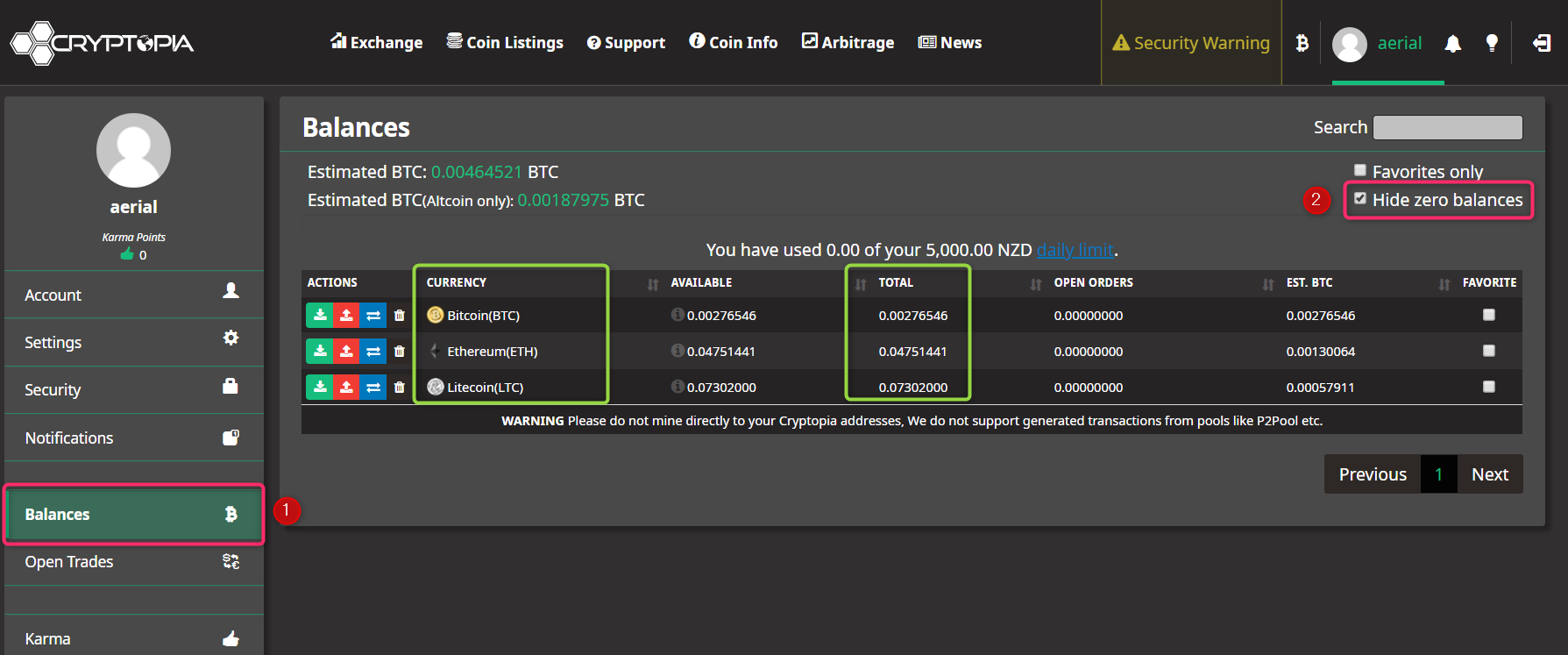Viewport: 1568px width, 655px height.
Task: Click blue transfer icon for Bitcoin
Action: (372, 315)
